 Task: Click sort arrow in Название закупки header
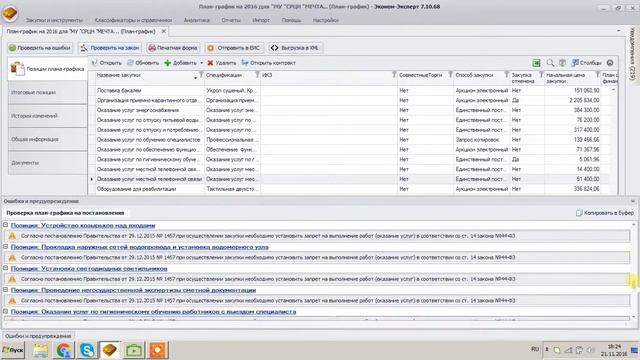coord(195,78)
